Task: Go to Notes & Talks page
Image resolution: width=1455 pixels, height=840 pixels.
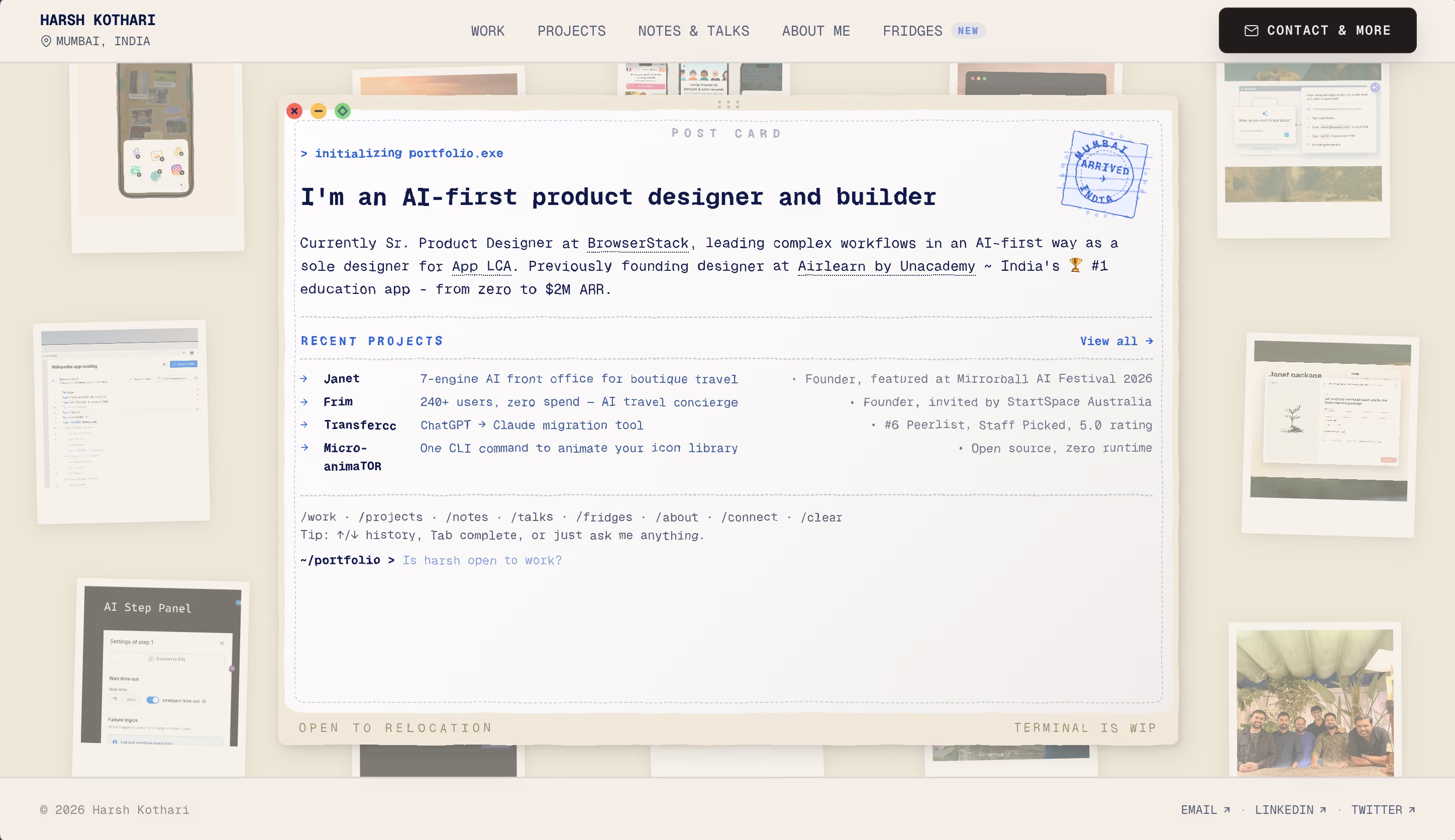Action: (693, 31)
